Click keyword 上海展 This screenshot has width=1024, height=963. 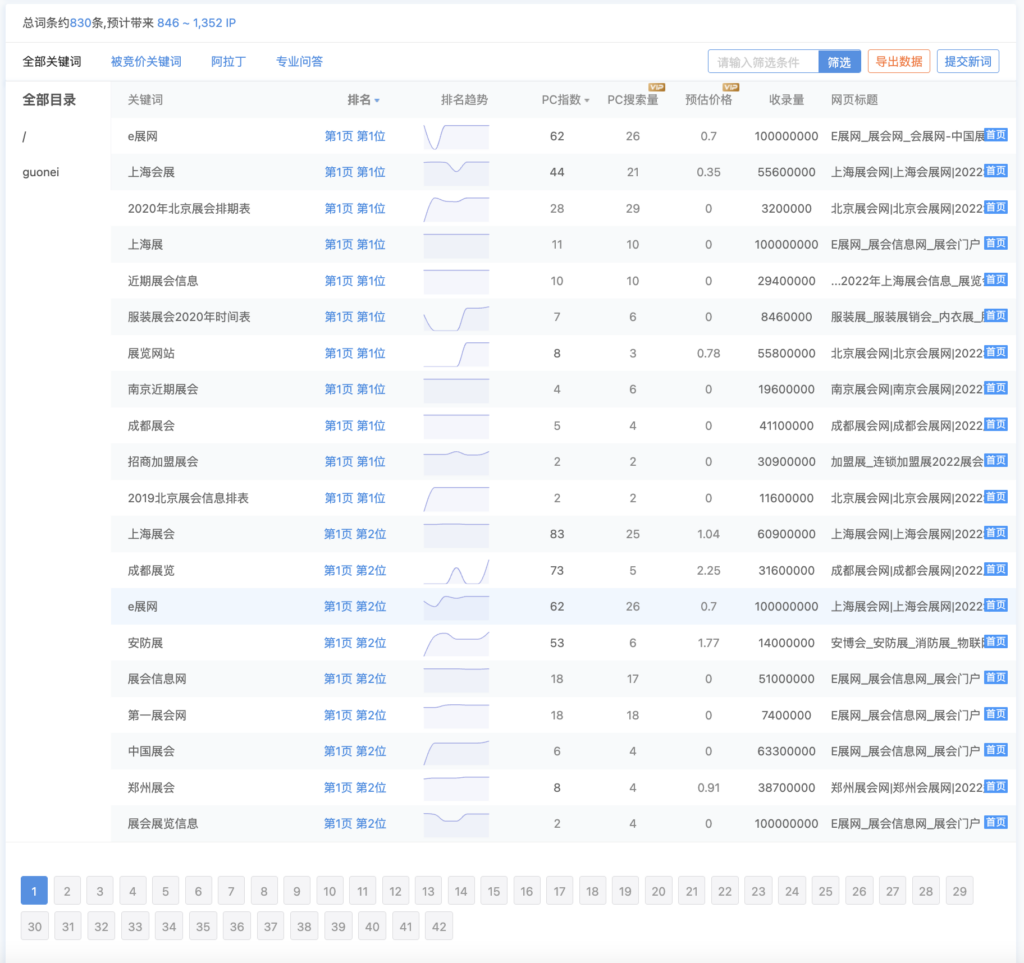(x=145, y=245)
